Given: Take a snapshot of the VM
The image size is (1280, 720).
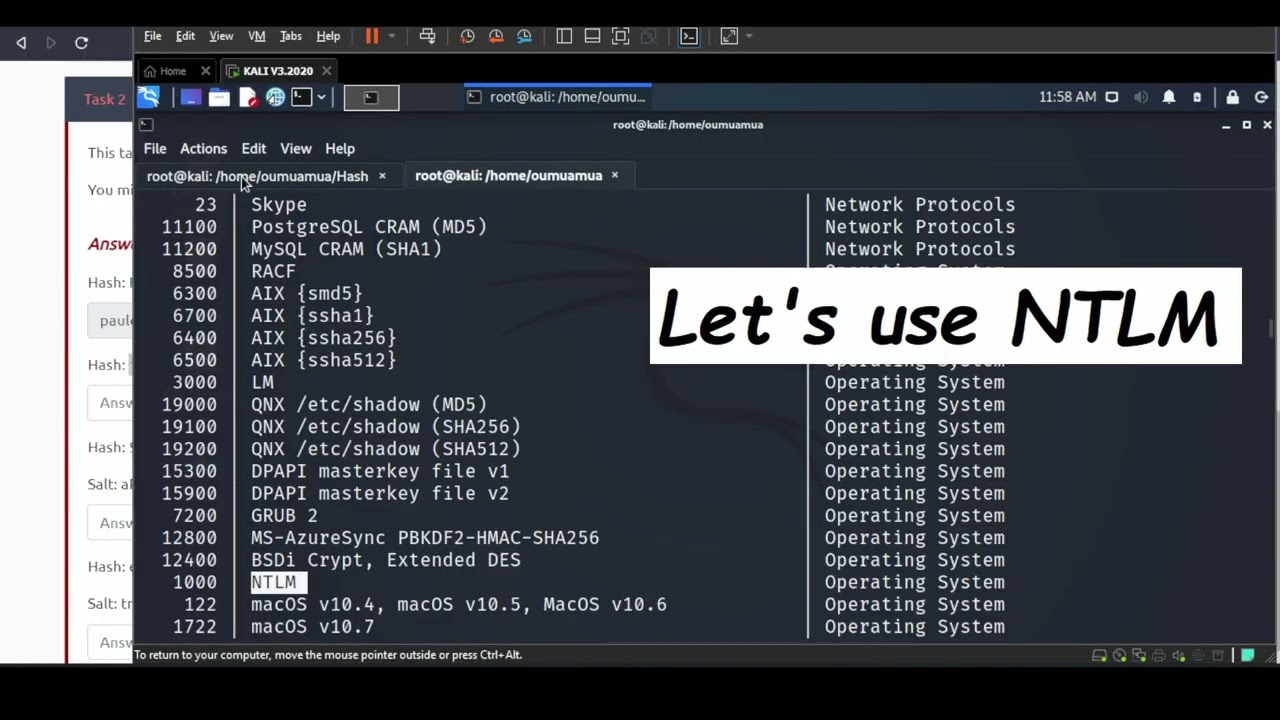Looking at the screenshot, I should pos(467,36).
